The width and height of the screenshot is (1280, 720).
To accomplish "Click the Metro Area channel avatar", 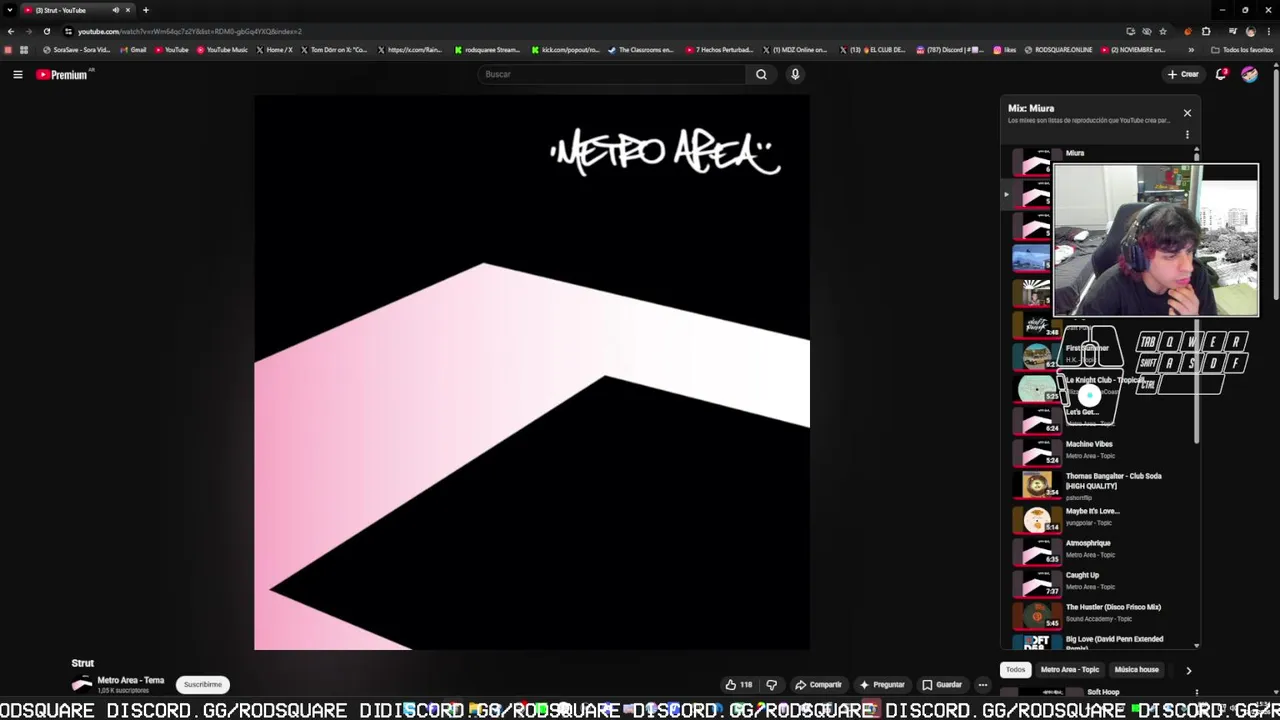I will (x=82, y=685).
